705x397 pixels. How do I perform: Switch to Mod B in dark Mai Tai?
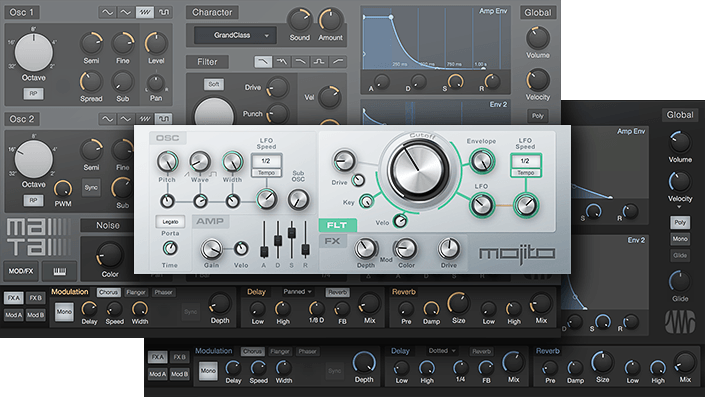click(179, 374)
